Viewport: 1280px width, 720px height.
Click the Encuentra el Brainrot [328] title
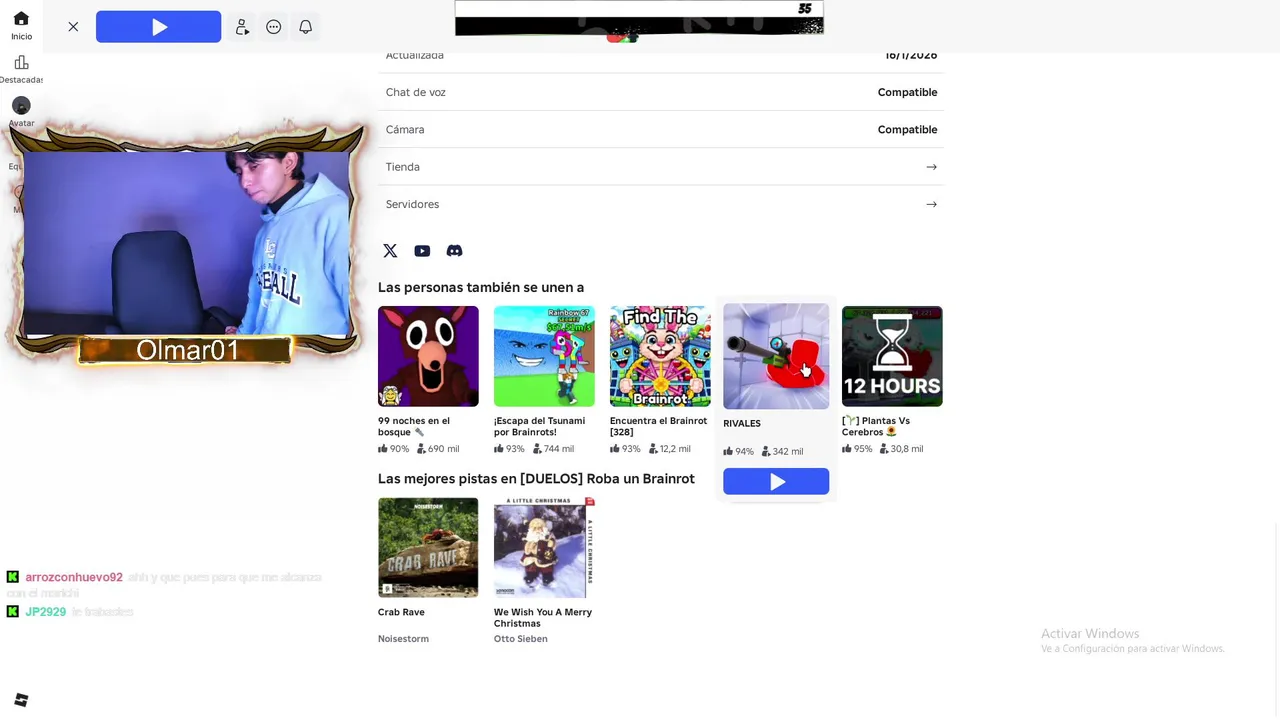(x=658, y=426)
